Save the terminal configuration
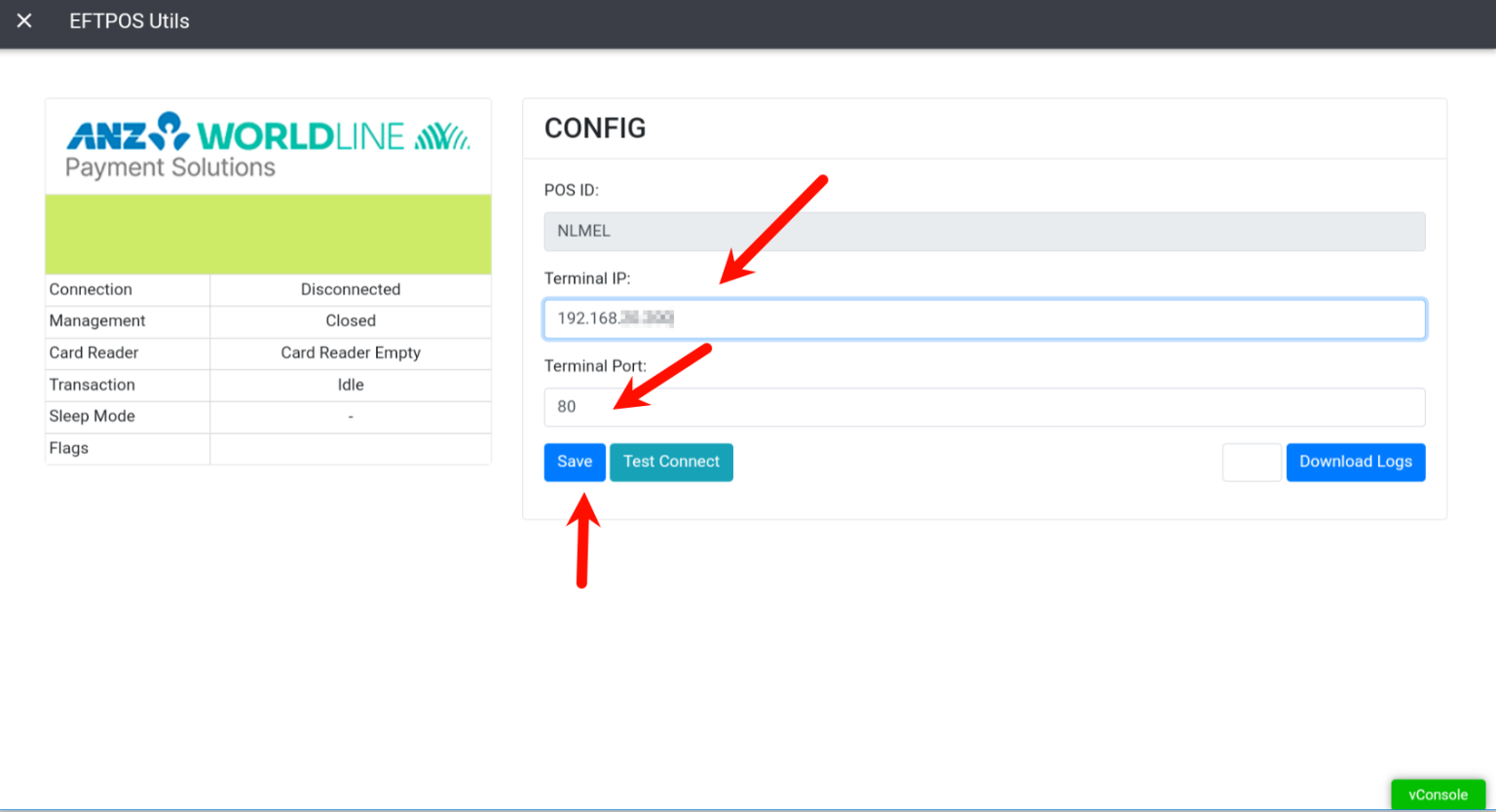Image resolution: width=1496 pixels, height=812 pixels. tap(575, 461)
